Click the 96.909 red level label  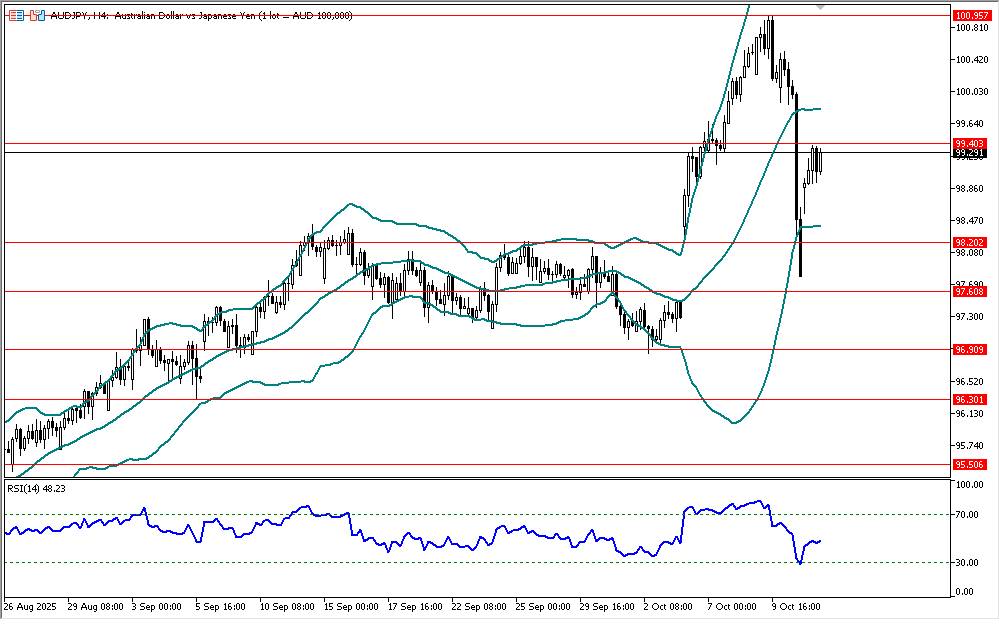point(971,349)
